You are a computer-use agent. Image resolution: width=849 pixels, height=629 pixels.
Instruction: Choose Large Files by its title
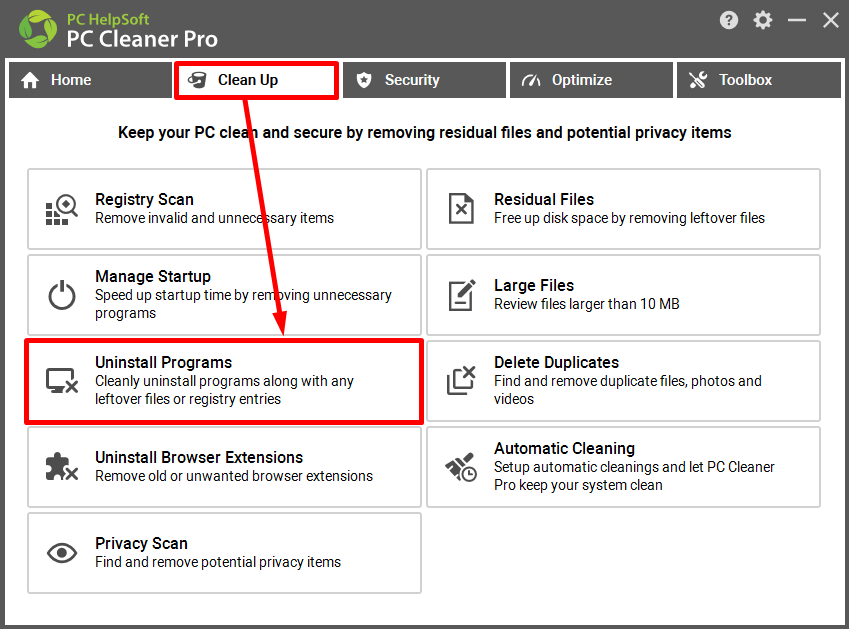pyautogui.click(x=534, y=285)
